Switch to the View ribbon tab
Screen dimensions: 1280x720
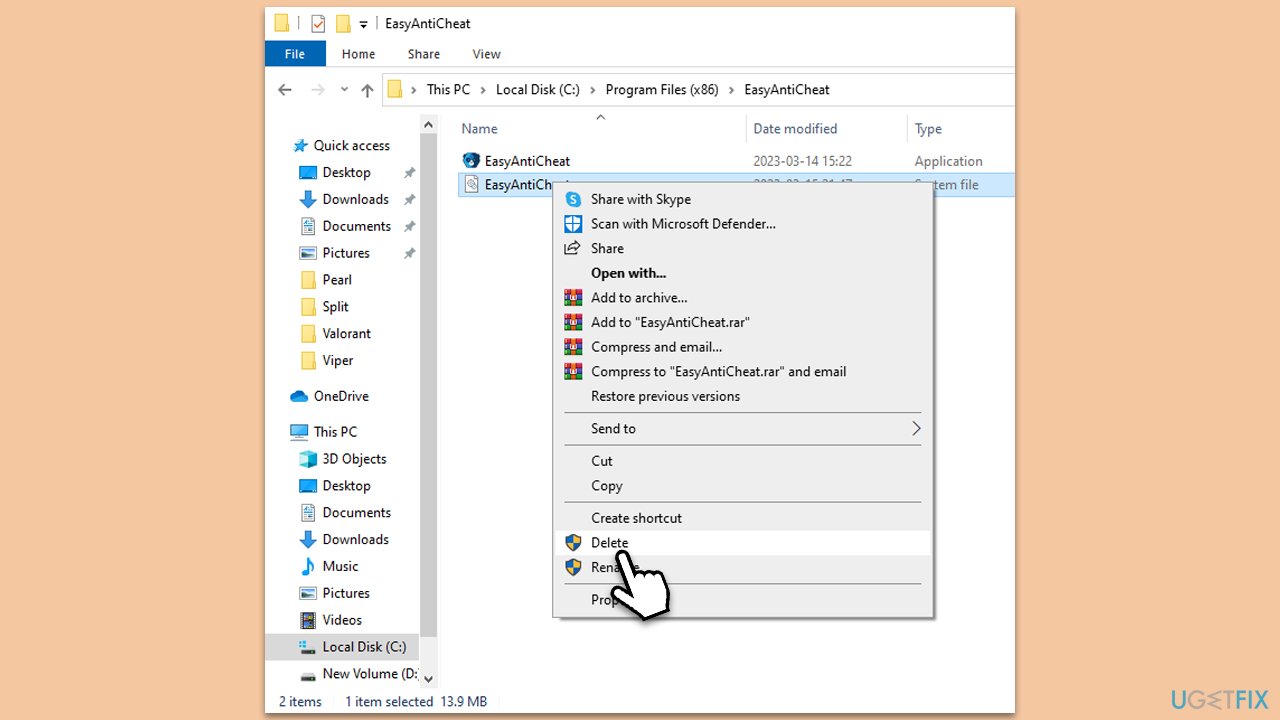[486, 53]
